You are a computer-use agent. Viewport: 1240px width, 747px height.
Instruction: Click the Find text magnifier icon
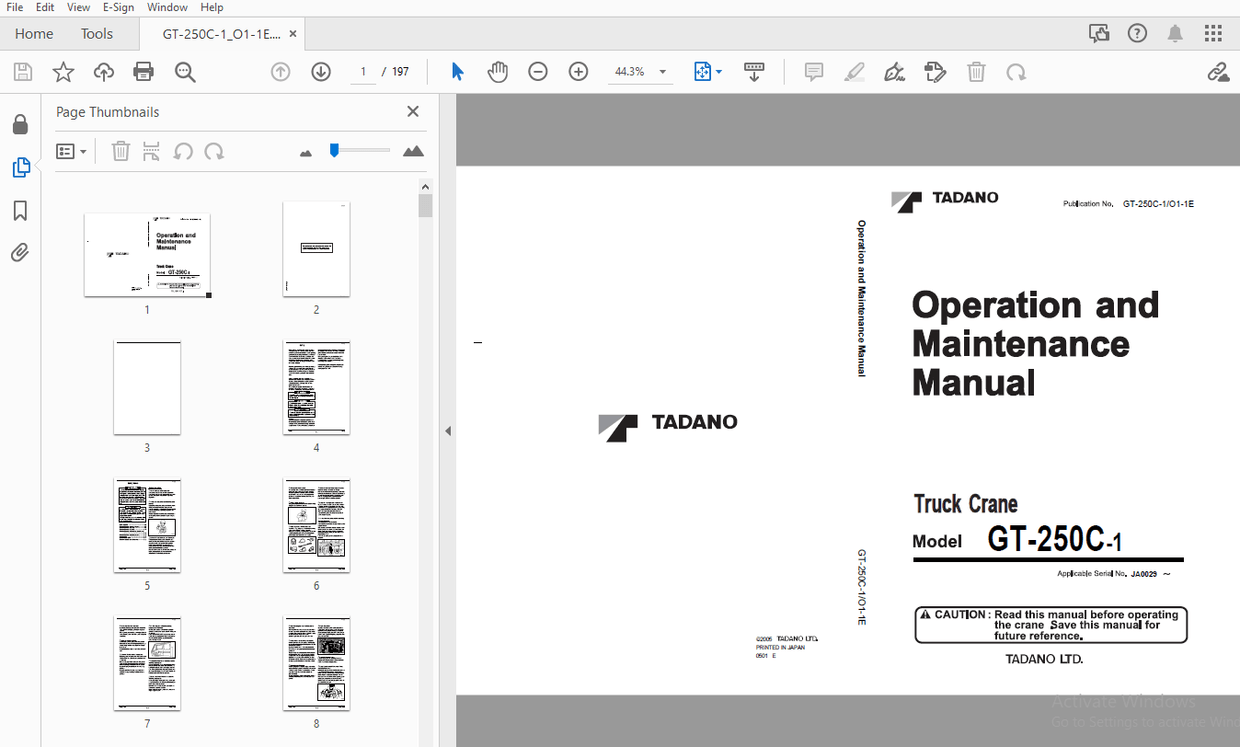pos(184,71)
